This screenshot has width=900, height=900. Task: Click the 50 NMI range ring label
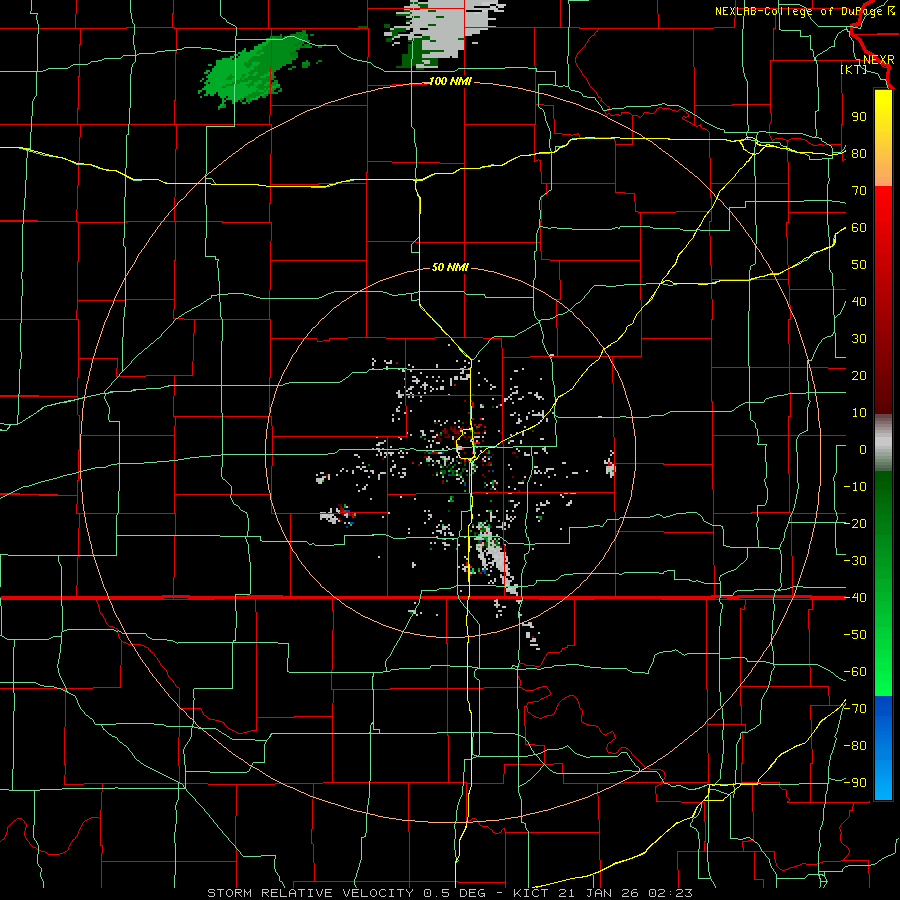tap(450, 267)
